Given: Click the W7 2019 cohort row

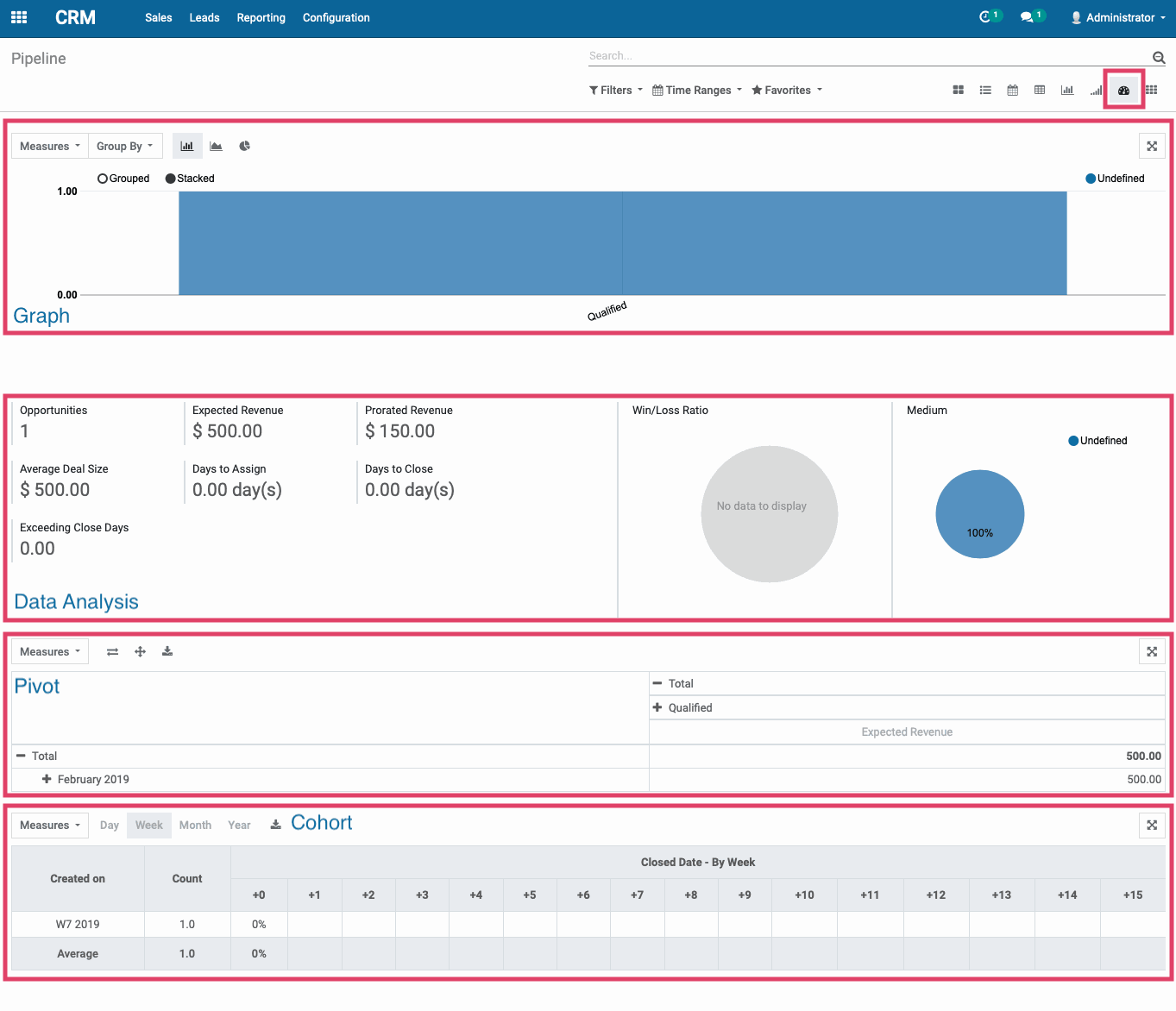Looking at the screenshot, I should click(588, 924).
